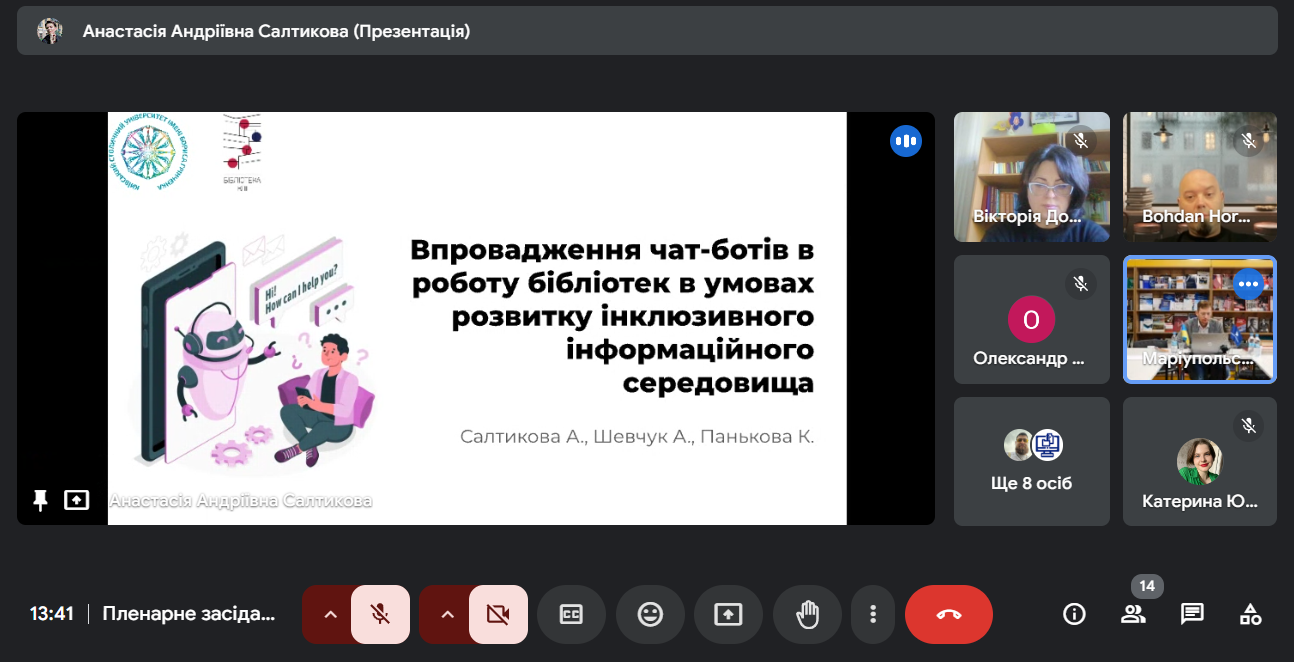Image resolution: width=1294 pixels, height=662 pixels.
Task: Open more options three-dot menu in toolbar
Action: pyautogui.click(x=873, y=614)
